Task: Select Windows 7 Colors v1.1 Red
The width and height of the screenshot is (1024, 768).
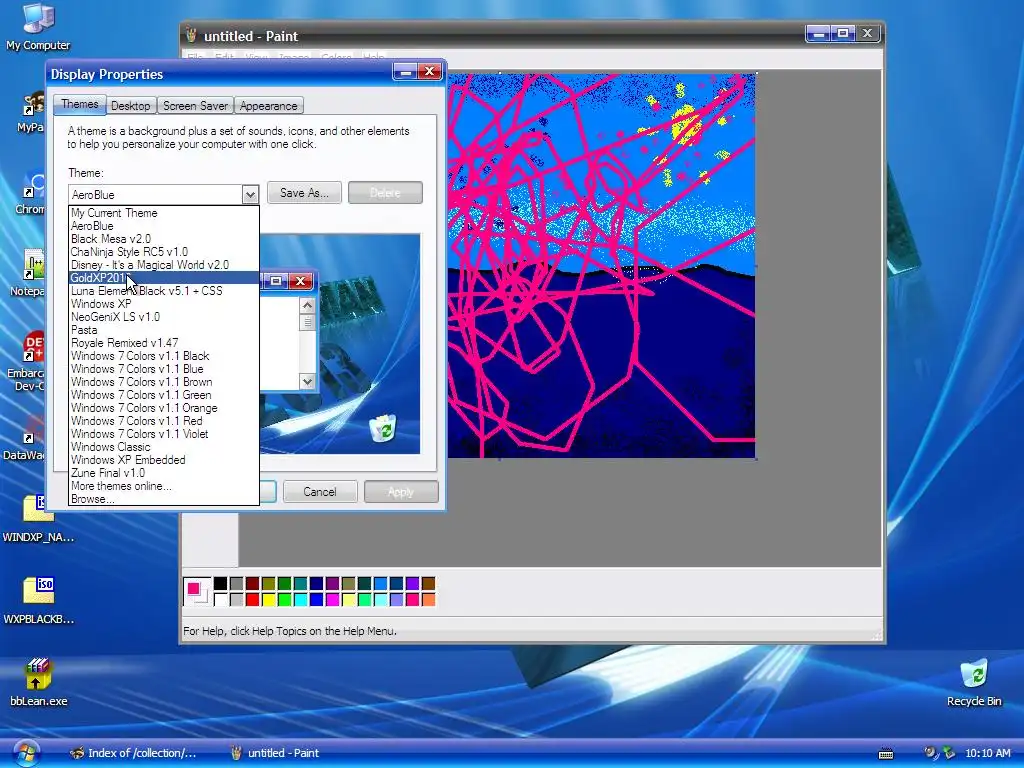Action: 164,422
